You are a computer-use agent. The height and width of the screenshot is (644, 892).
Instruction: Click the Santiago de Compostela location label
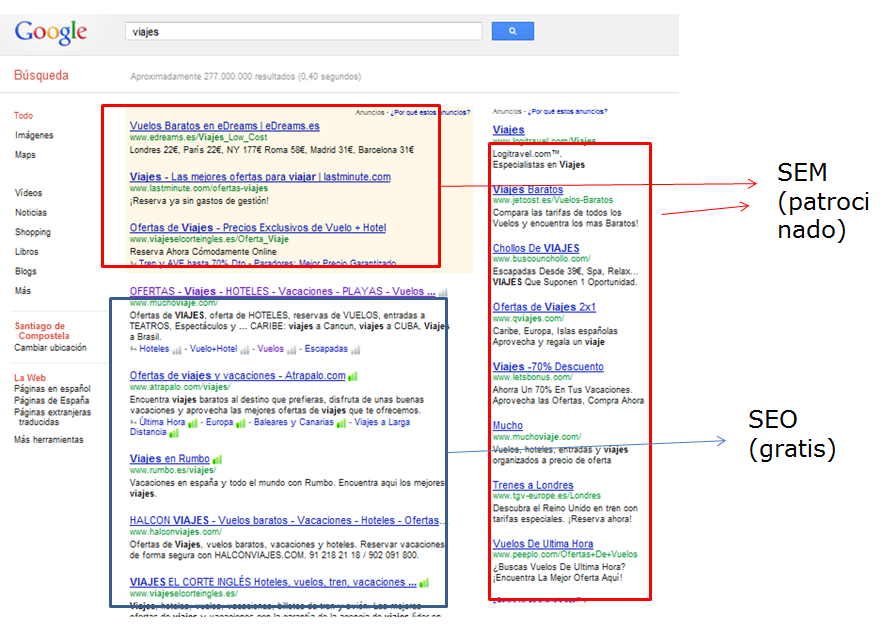coord(41,331)
